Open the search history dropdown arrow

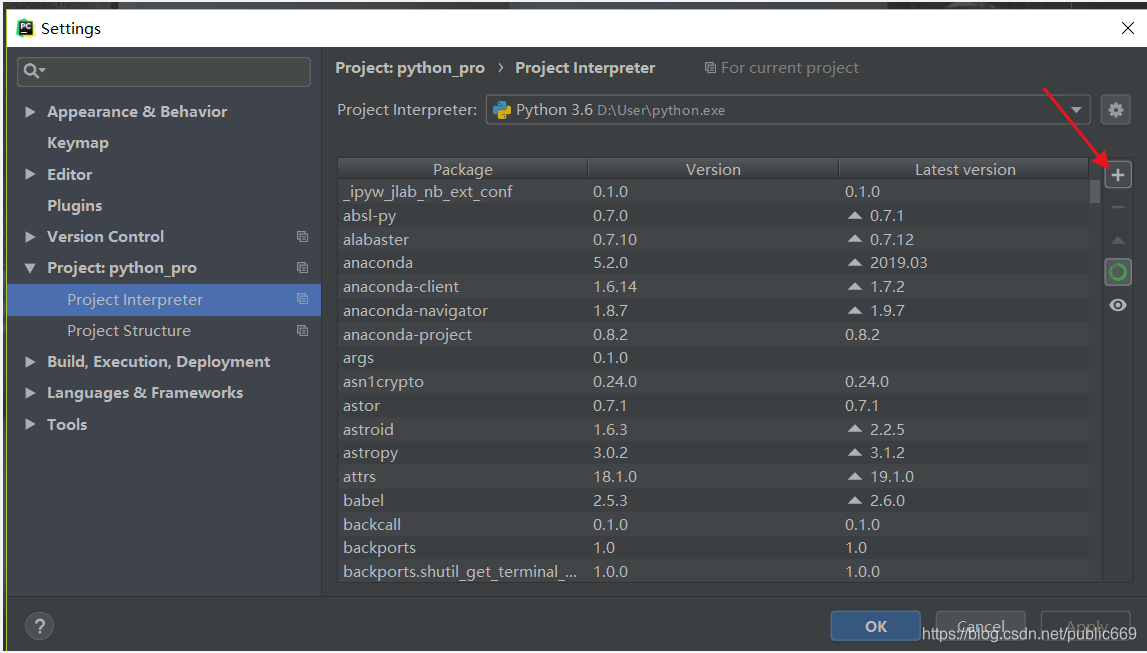point(42,70)
